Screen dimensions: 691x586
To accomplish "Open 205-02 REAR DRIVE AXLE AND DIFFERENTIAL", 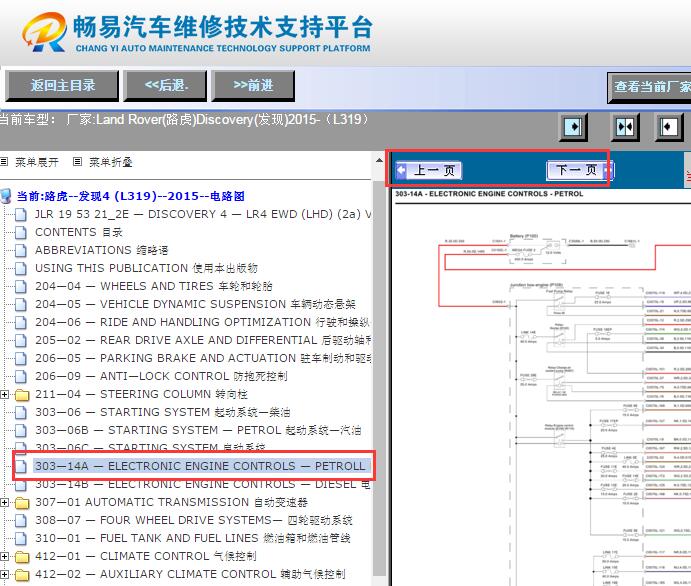I will (203, 340).
